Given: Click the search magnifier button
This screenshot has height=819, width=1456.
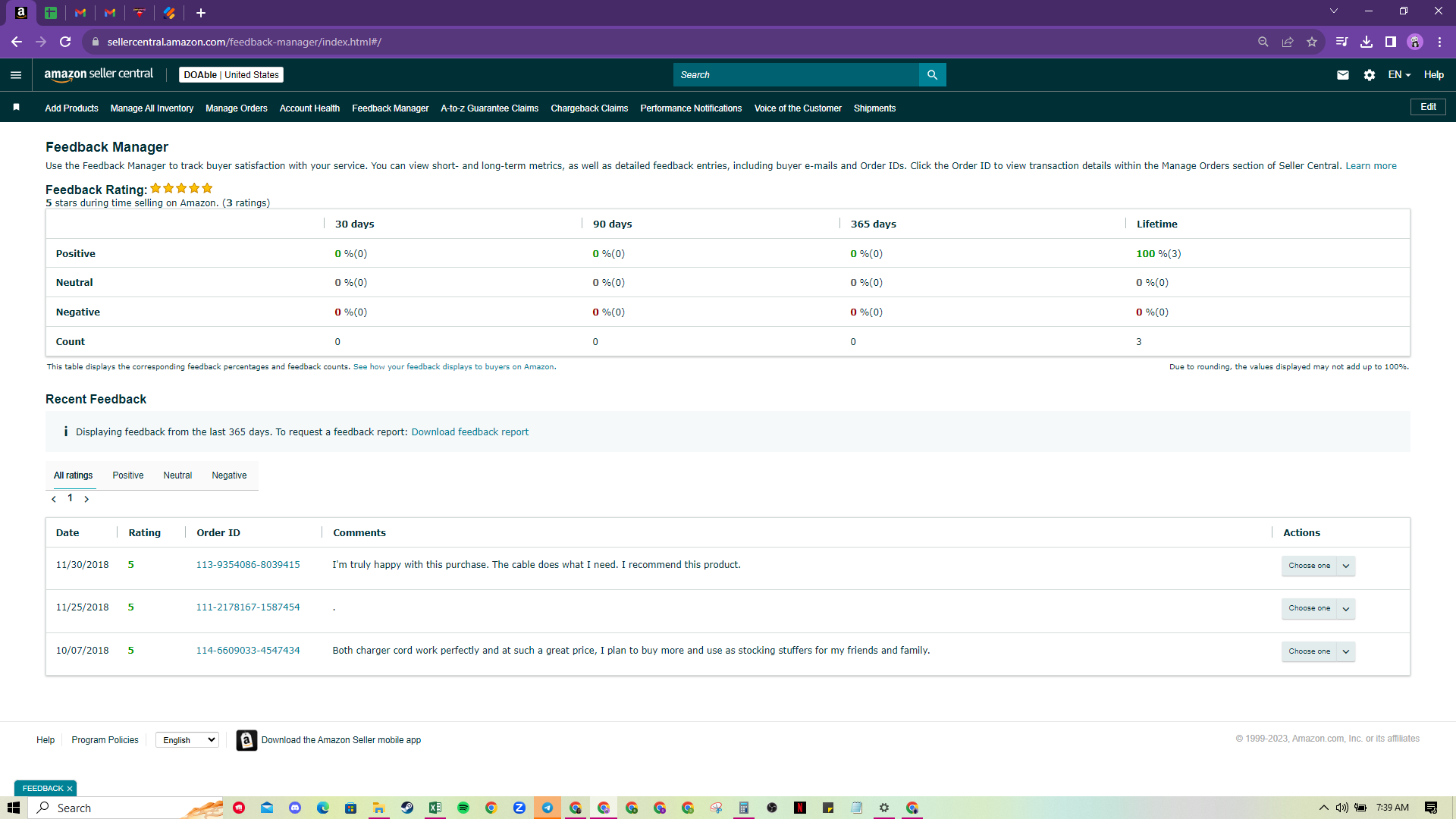Looking at the screenshot, I should coord(932,75).
